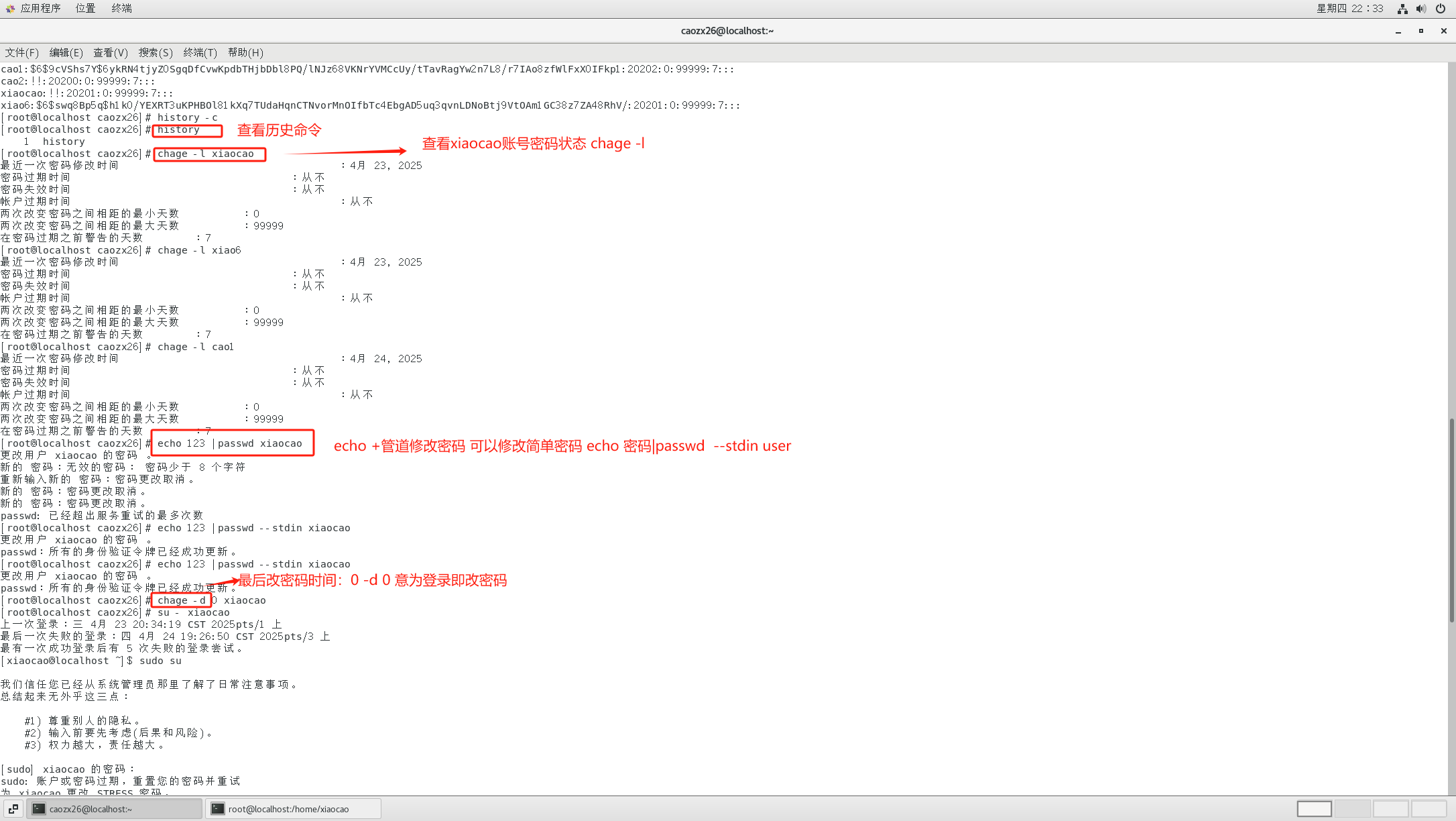
Task: Switch to root@localhost:/home/xiaocao taskbar window
Action: (293, 809)
